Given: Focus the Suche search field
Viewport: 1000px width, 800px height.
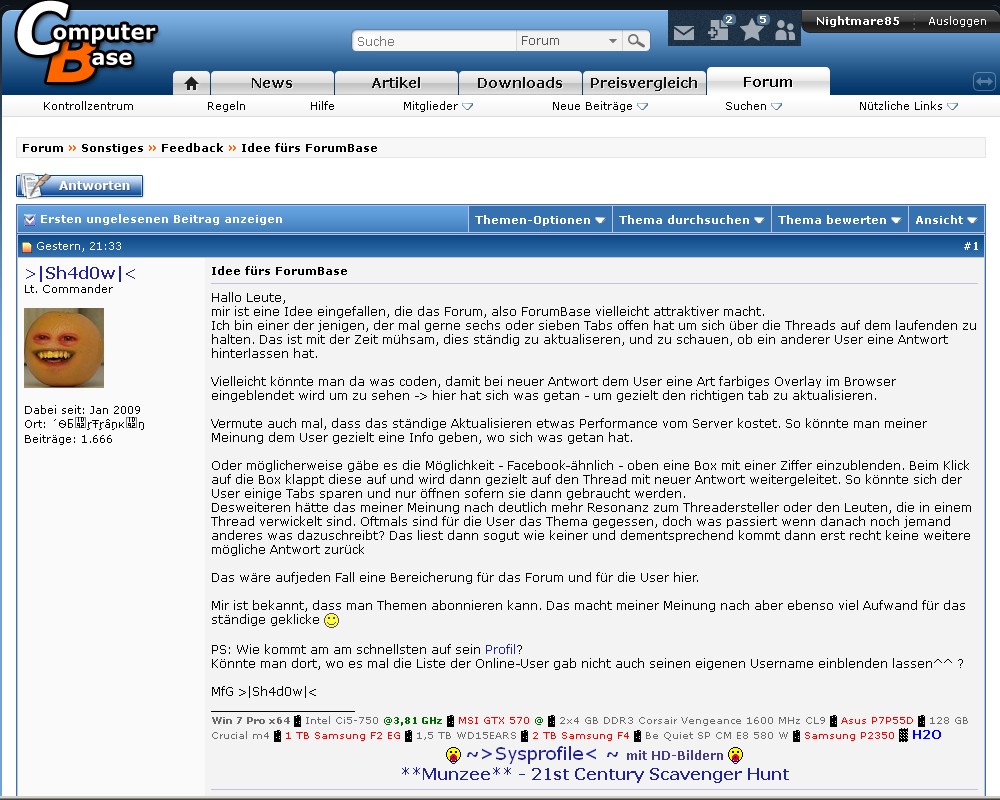Looking at the screenshot, I should click(434, 41).
